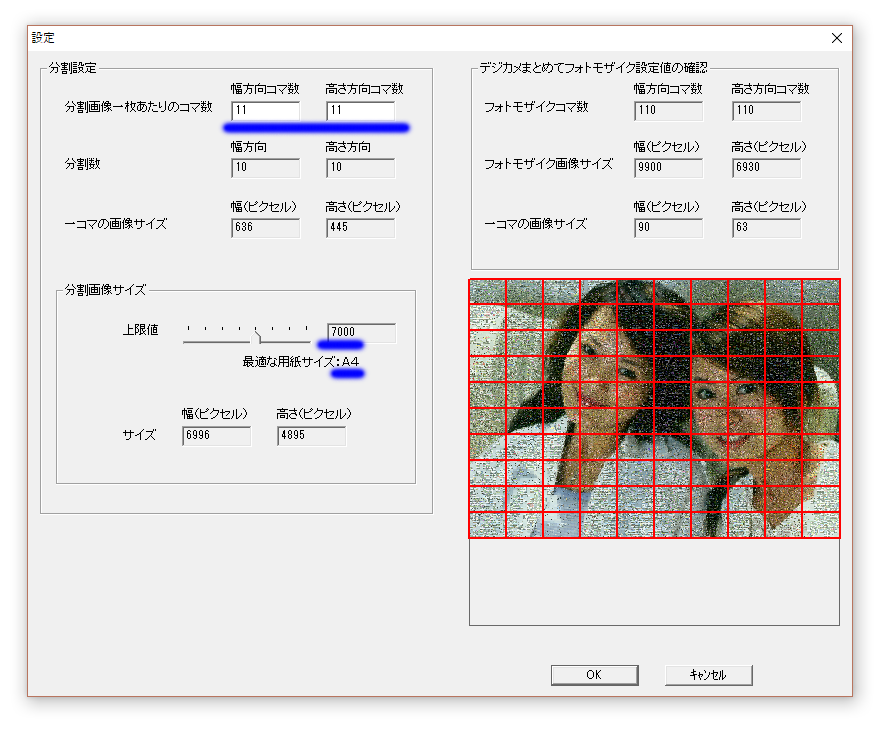Screen dimensions: 881x732
Task: Click the フォトモザイクコマ数 field under 高さ方向コマ数
Action: 766,111
